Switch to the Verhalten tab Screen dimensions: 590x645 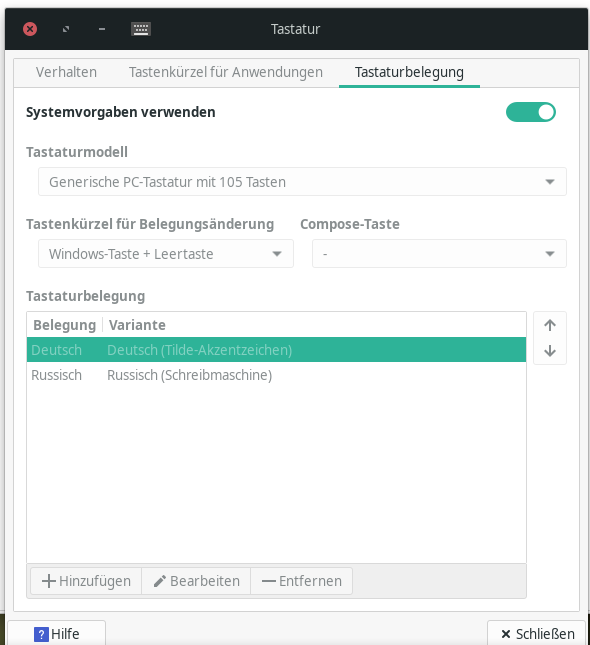66,72
